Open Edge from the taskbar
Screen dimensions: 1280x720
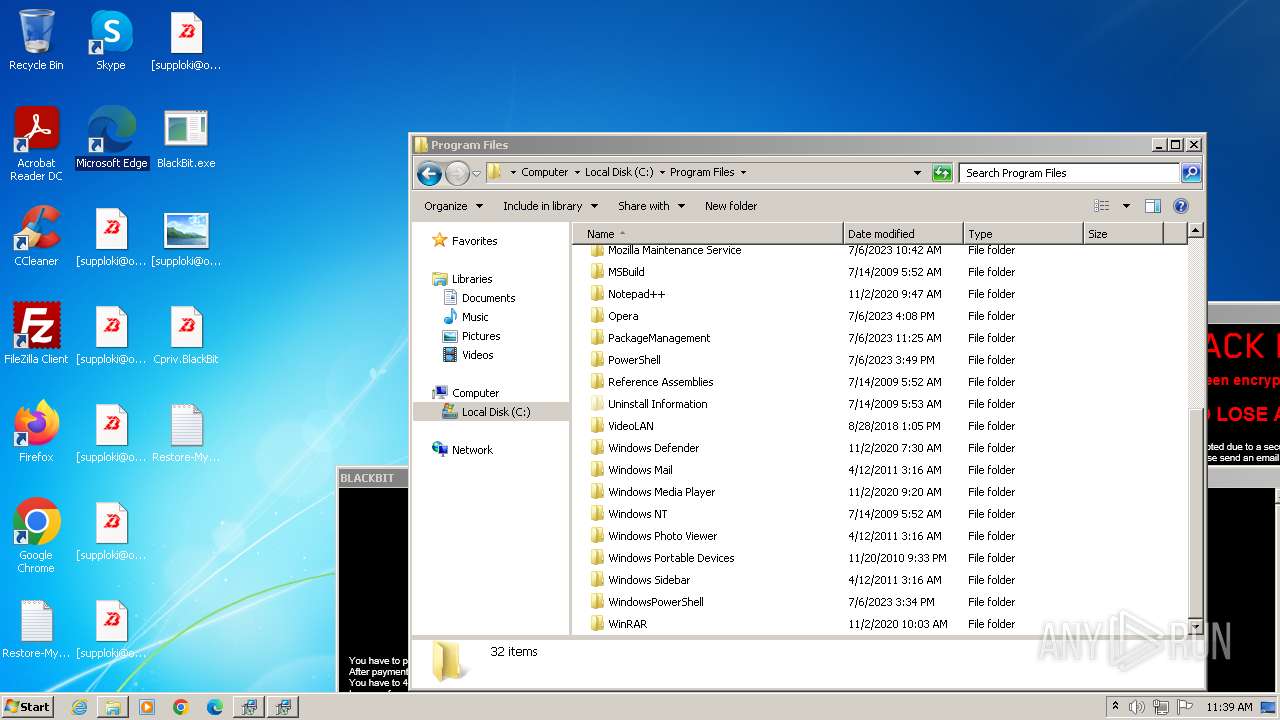215,707
